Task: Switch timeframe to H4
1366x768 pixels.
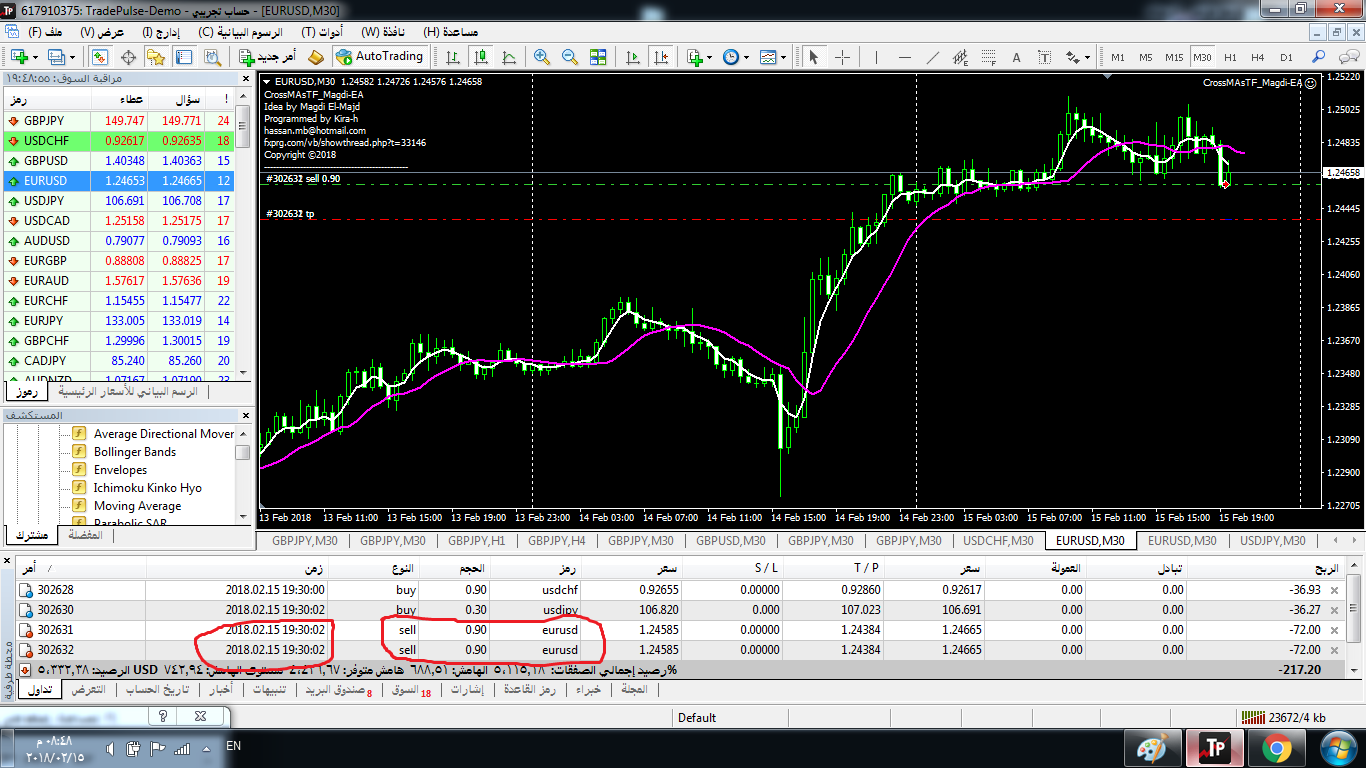Action: click(1258, 57)
